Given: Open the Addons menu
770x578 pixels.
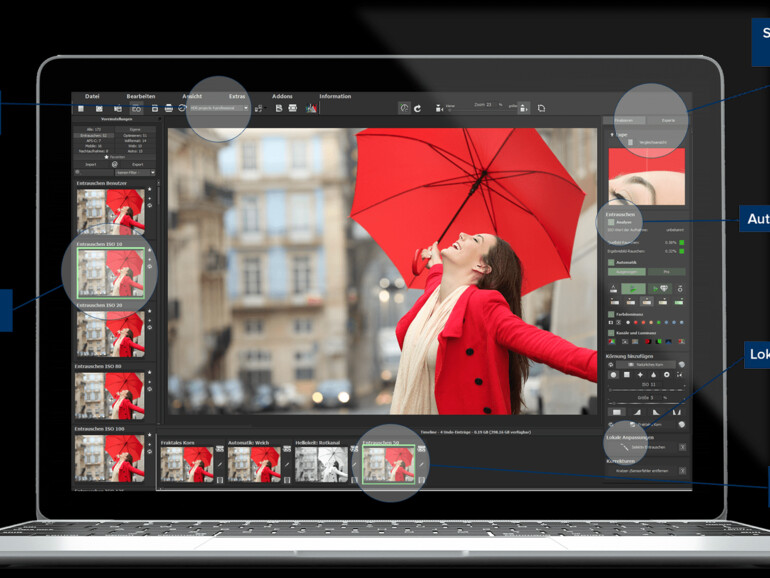Looking at the screenshot, I should [x=282, y=96].
